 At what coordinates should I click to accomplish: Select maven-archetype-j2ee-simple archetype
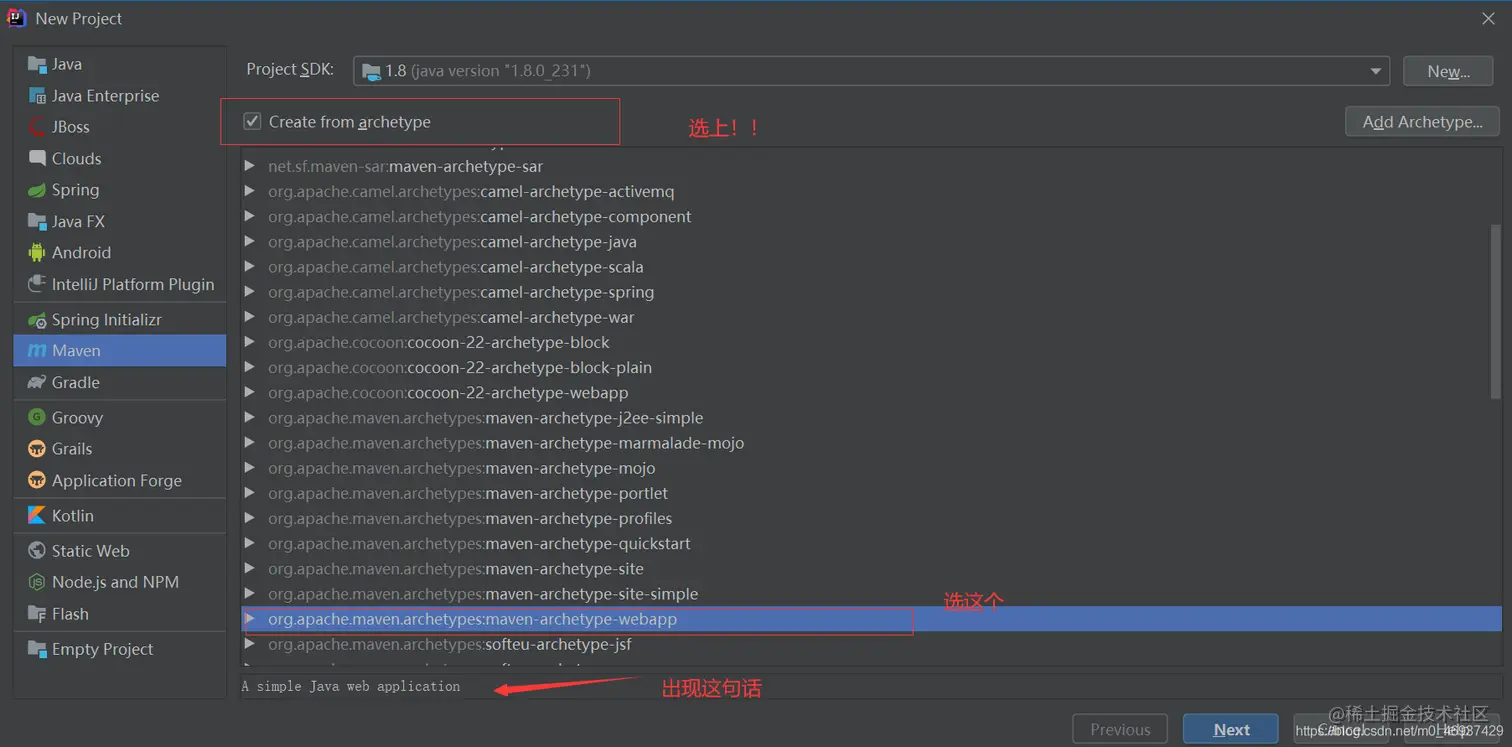pos(870,417)
